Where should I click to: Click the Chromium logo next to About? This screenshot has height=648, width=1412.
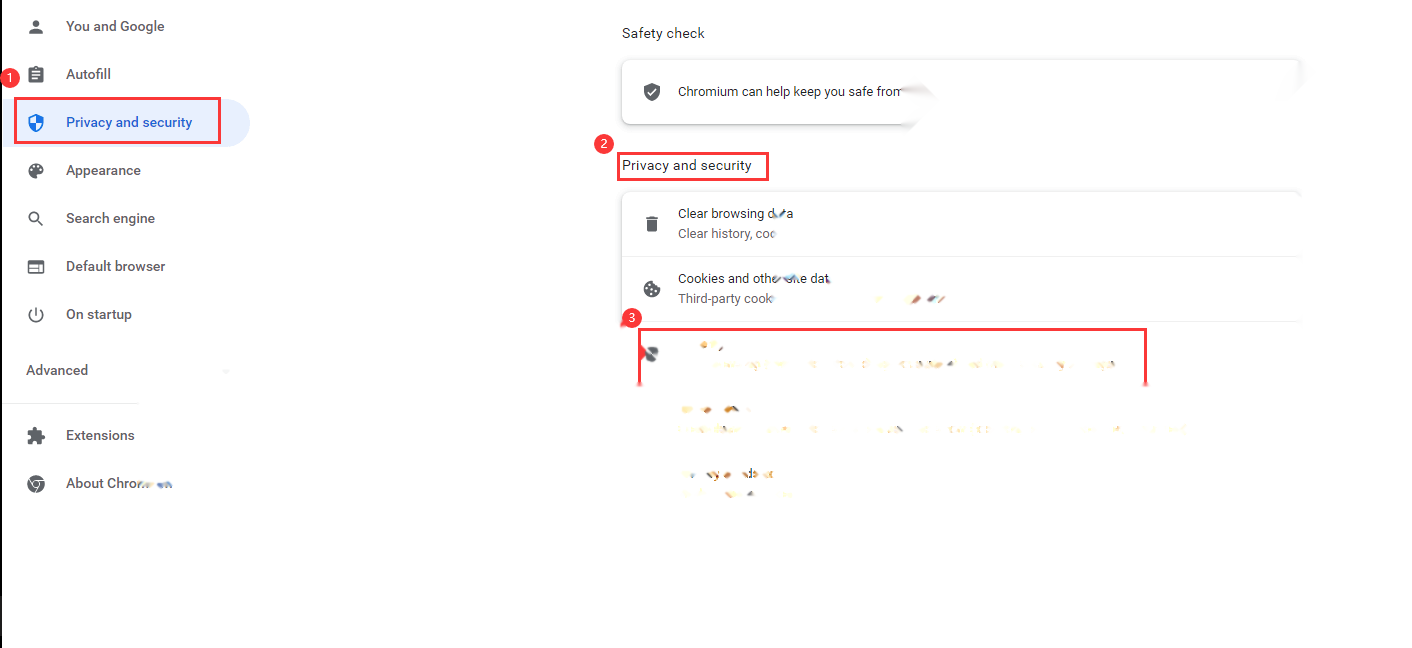point(36,484)
